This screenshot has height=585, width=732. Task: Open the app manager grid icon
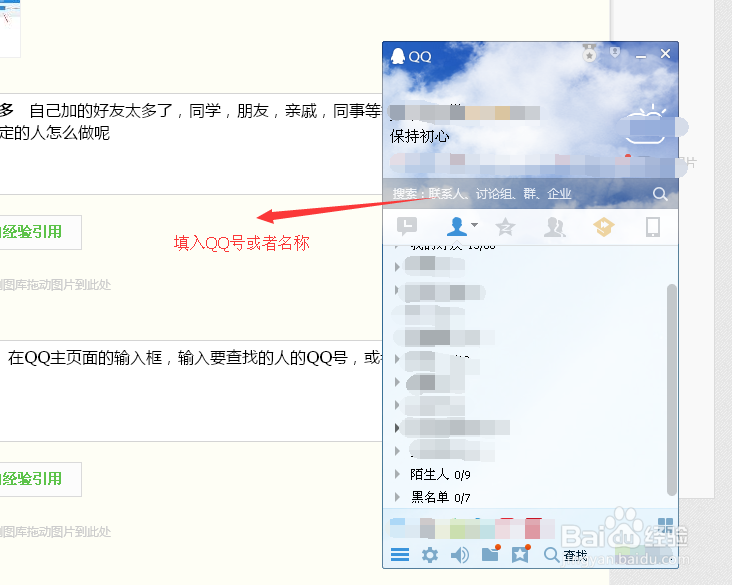[x=665, y=525]
